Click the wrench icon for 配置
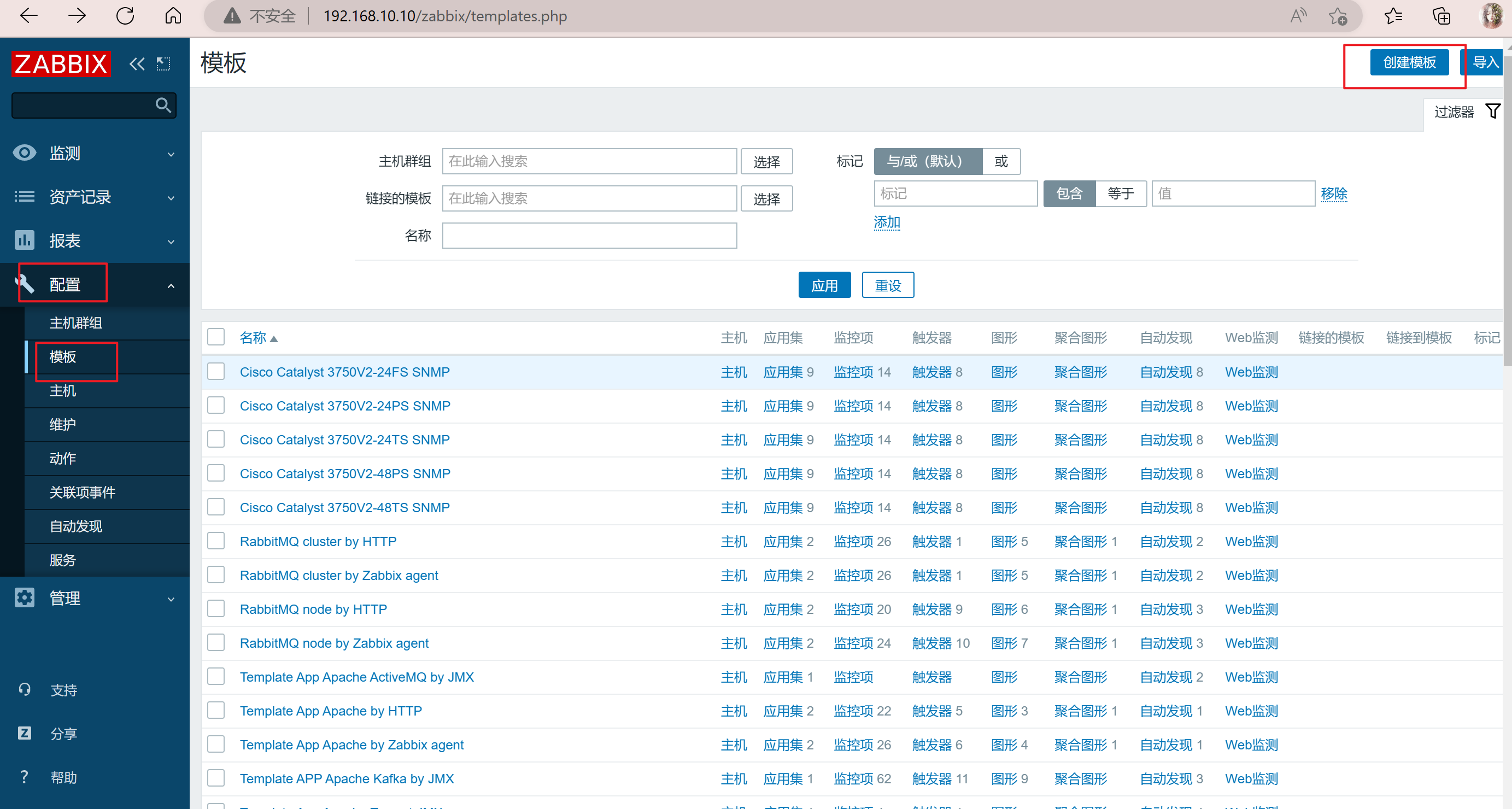Viewport: 1512px width, 809px height. point(24,284)
